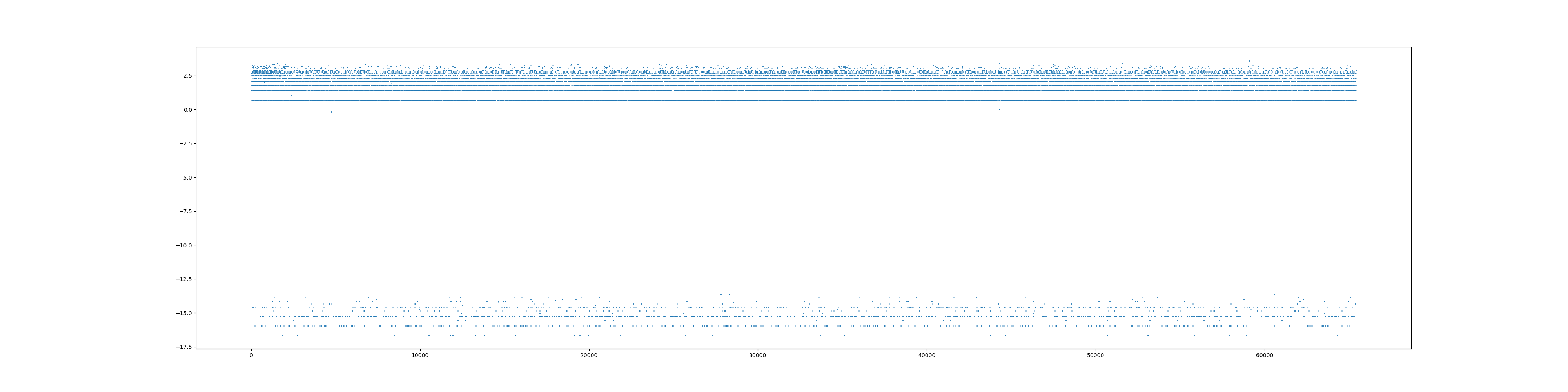Click the x-axis tick label 20000

tap(589, 356)
